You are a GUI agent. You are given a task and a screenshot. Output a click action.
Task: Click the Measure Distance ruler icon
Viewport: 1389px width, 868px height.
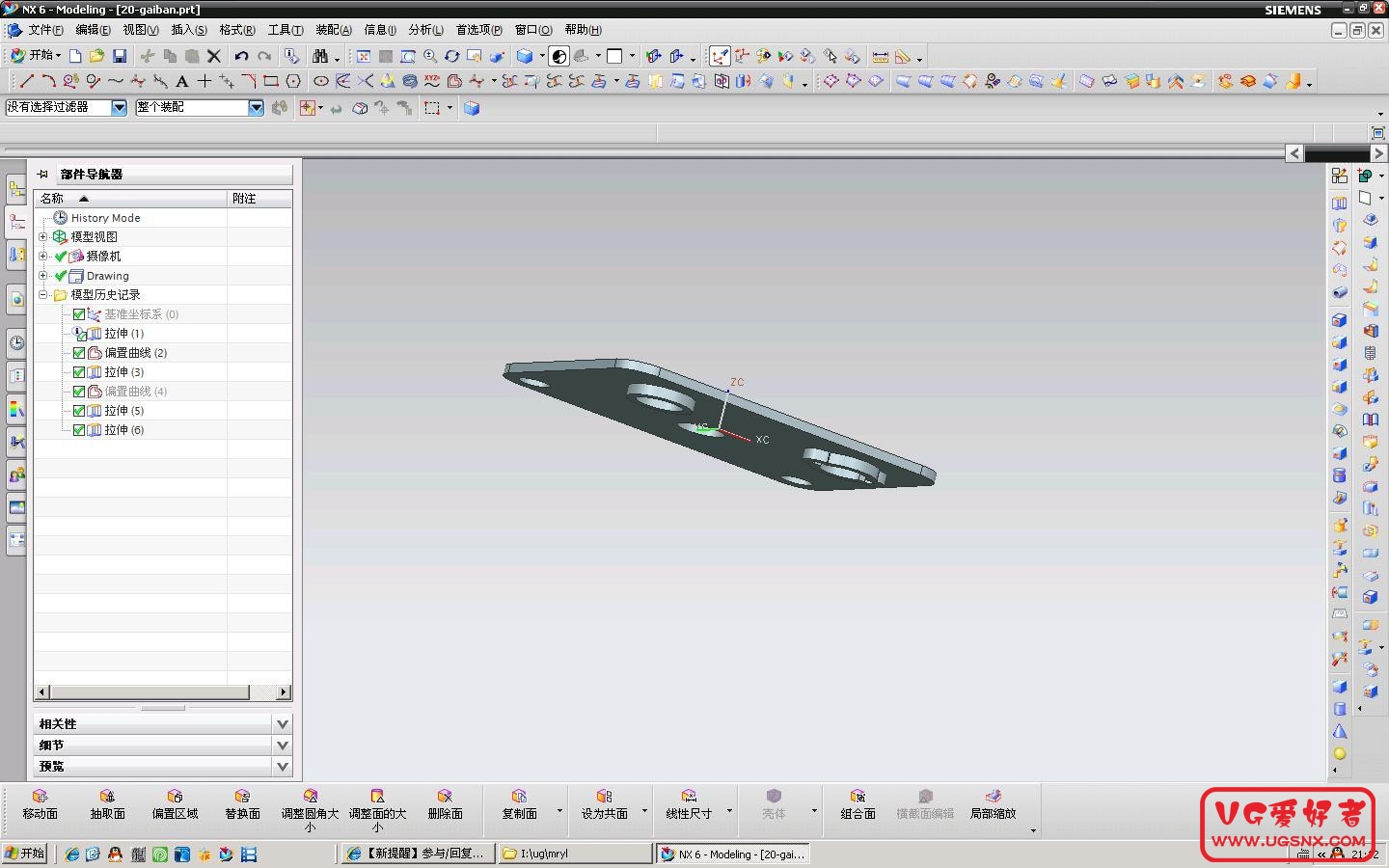click(881, 56)
